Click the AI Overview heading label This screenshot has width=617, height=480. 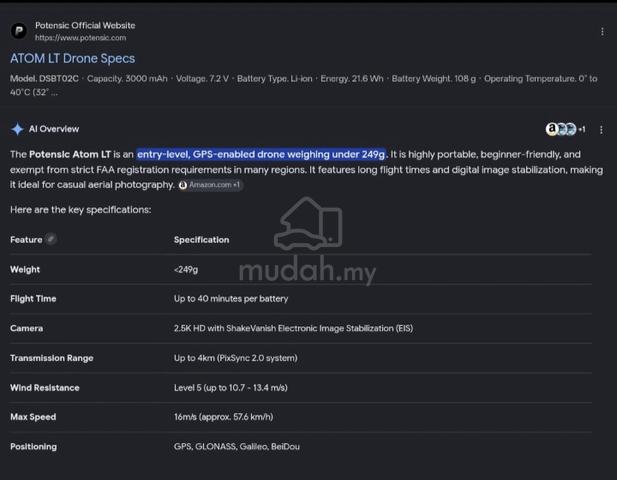click(x=54, y=129)
